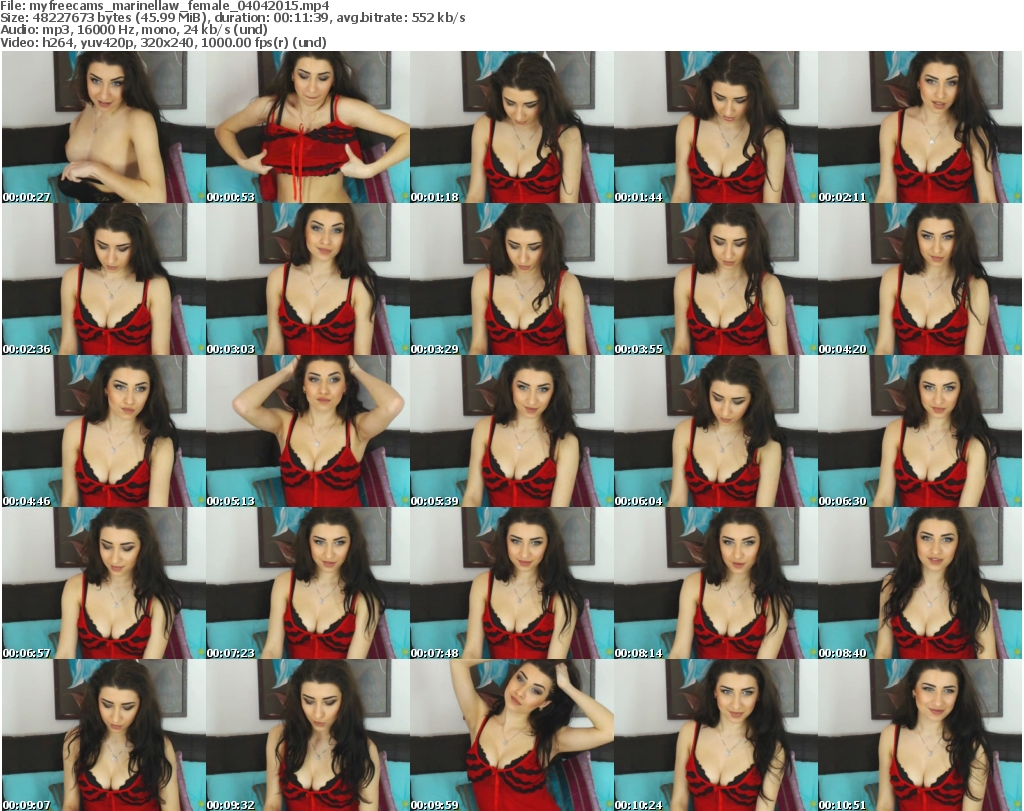The image size is (1024, 811).
Task: Click the thumbnail timestamped 00:00:27
Action: (103, 127)
